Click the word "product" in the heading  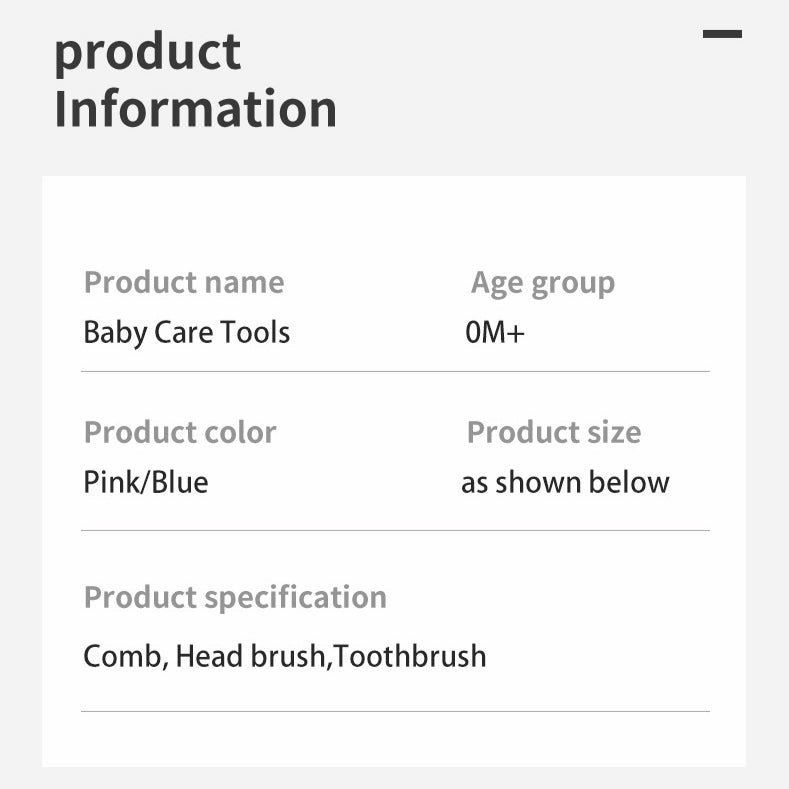[147, 53]
